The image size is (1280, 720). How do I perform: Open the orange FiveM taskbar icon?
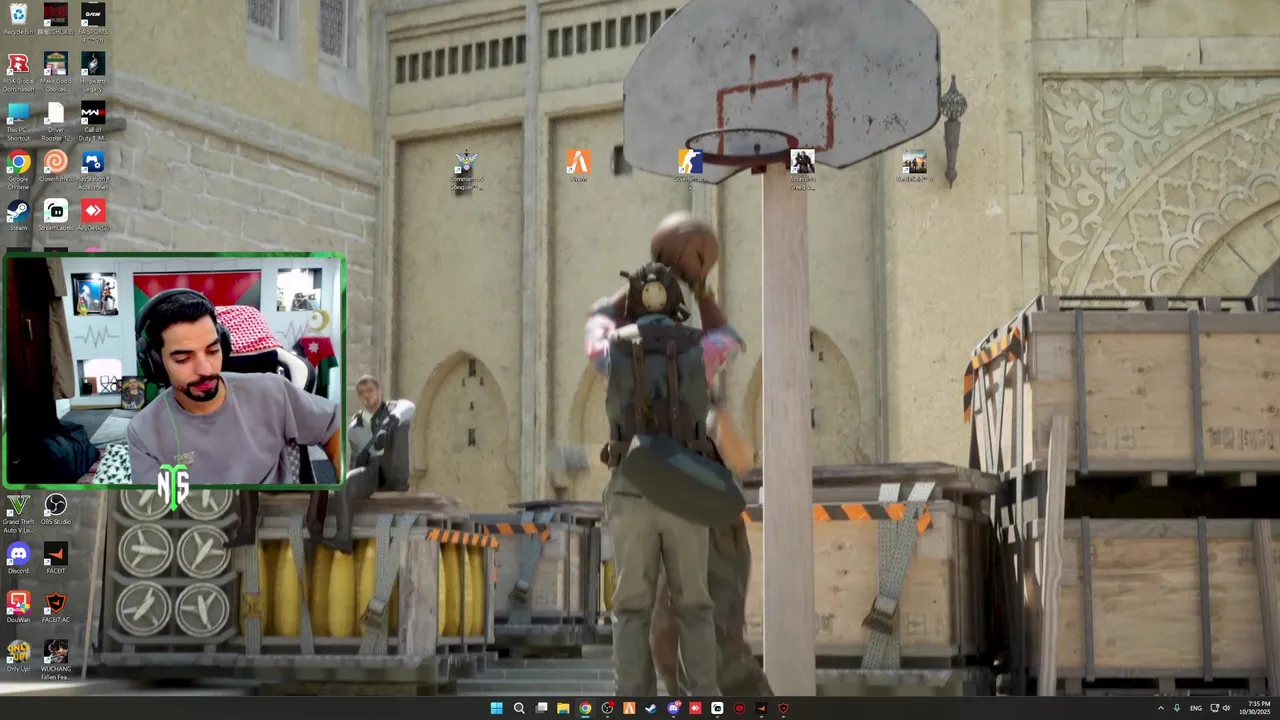(629, 708)
